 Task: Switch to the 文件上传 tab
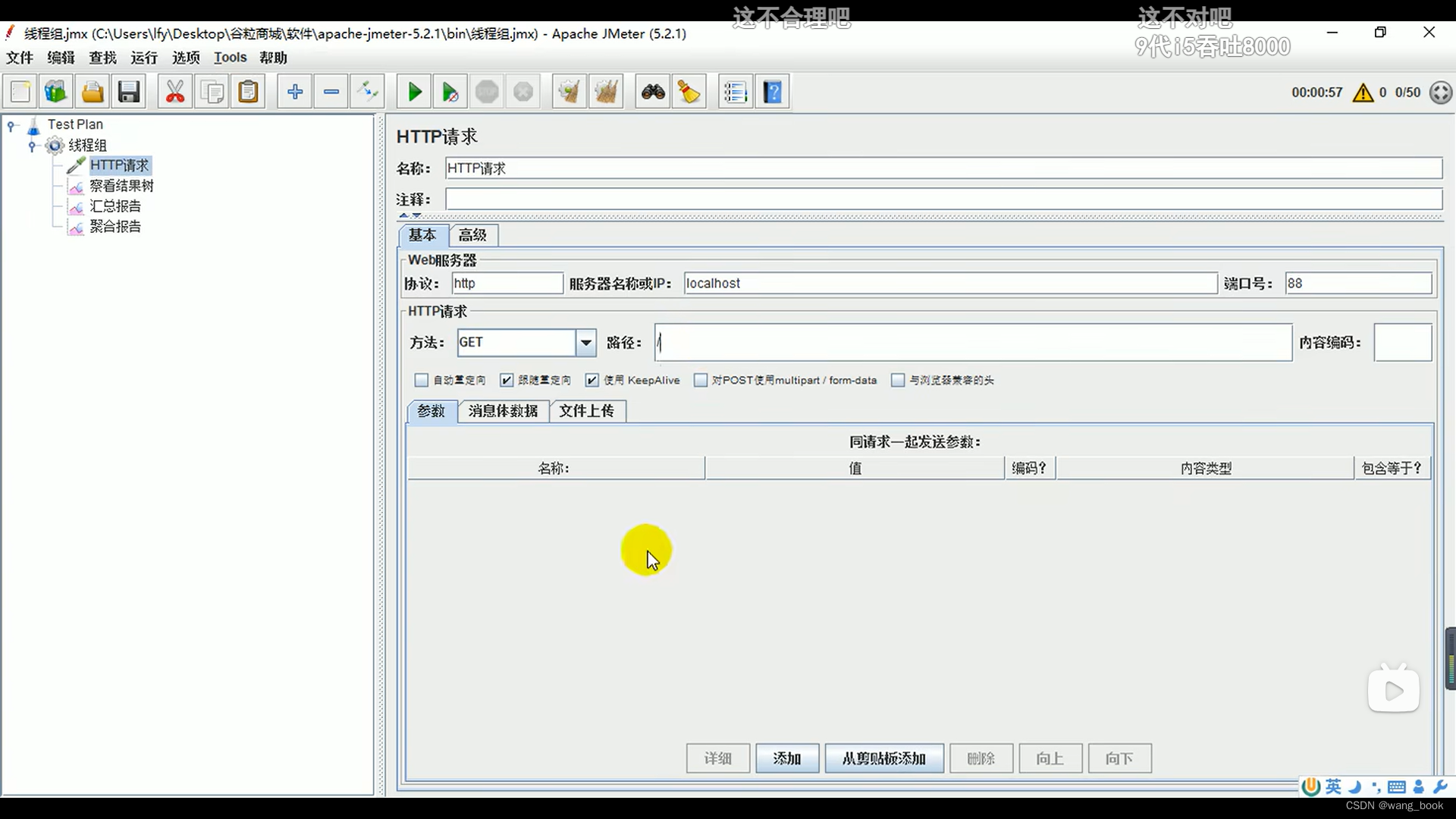click(586, 411)
